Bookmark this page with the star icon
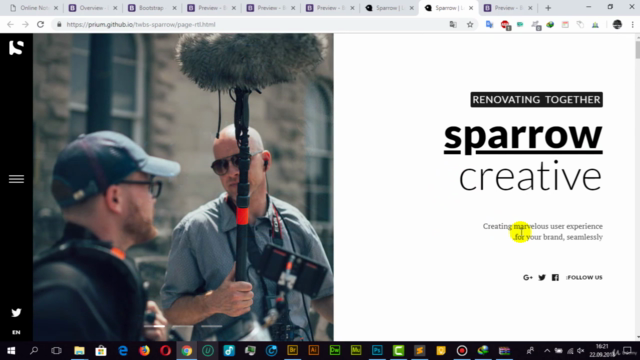This screenshot has width=640, height=360. pos(470,24)
